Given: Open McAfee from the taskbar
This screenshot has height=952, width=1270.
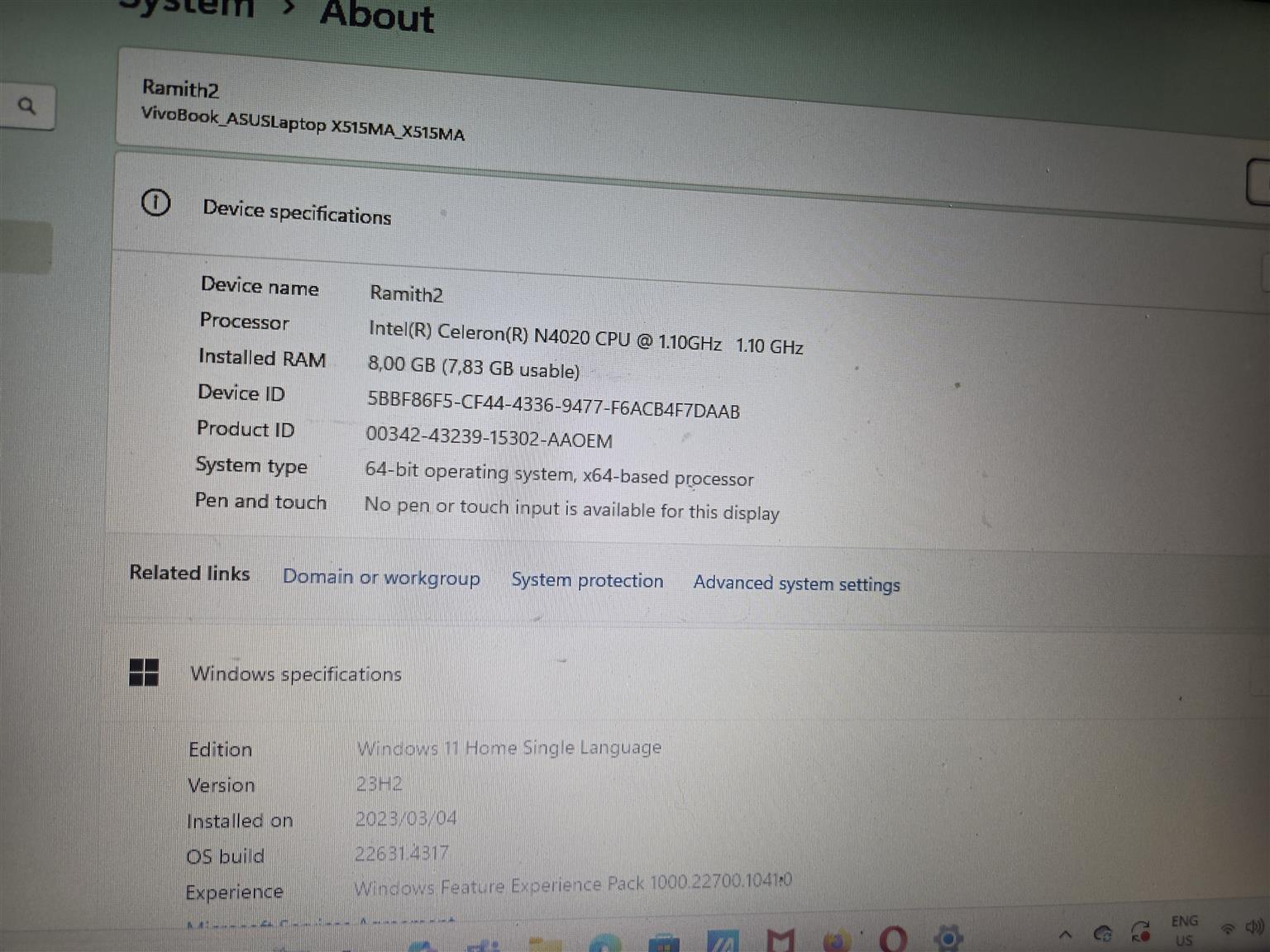Looking at the screenshot, I should [x=781, y=940].
